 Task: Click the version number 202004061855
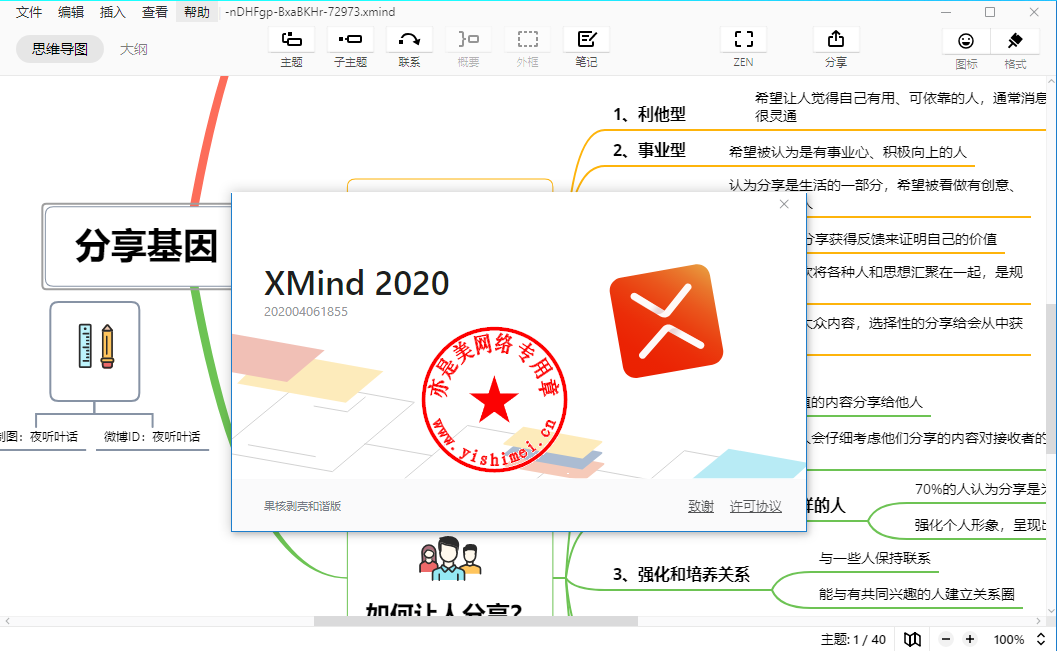click(x=305, y=312)
